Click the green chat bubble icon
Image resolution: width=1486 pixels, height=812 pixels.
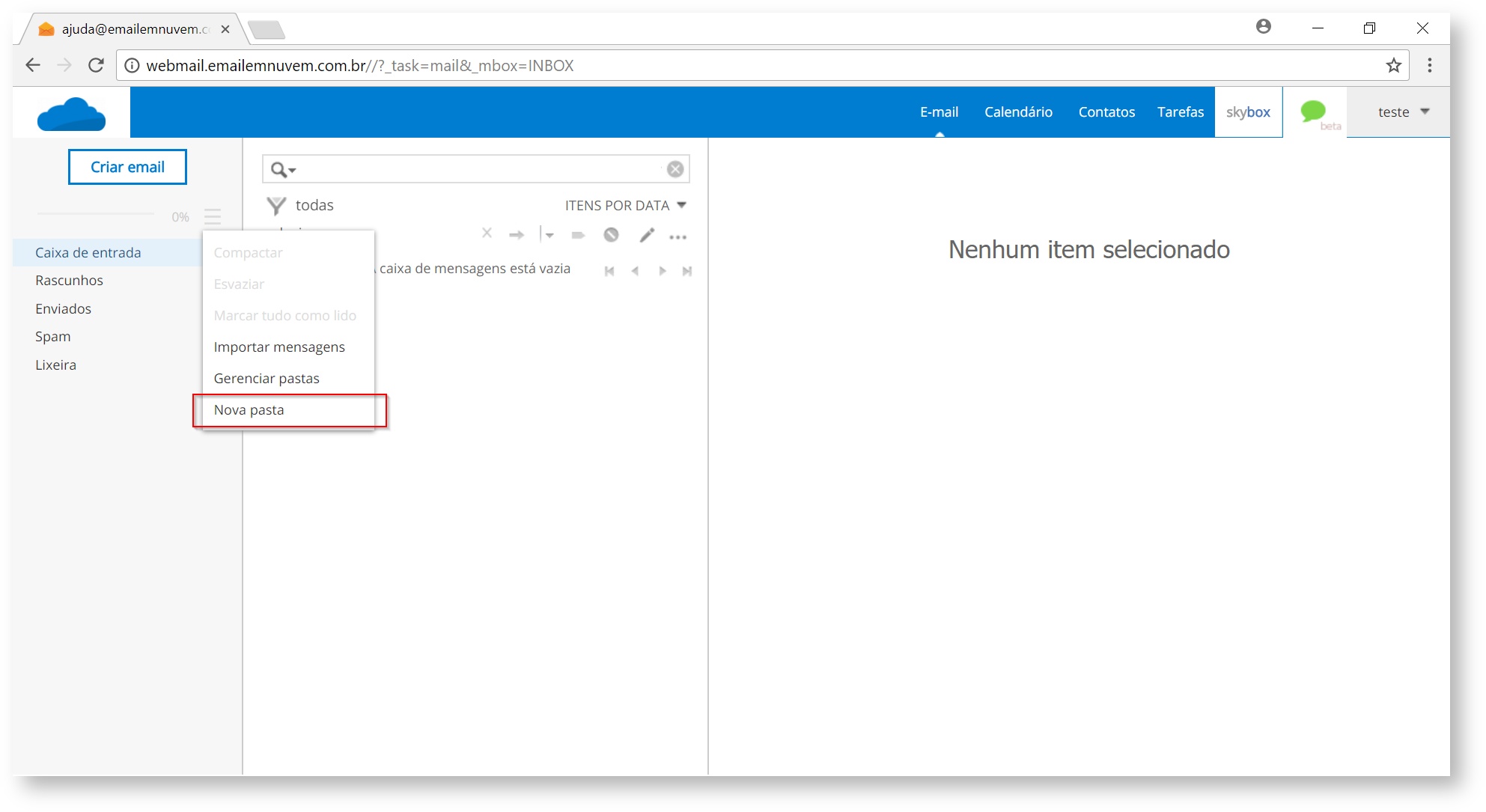coord(1313,111)
